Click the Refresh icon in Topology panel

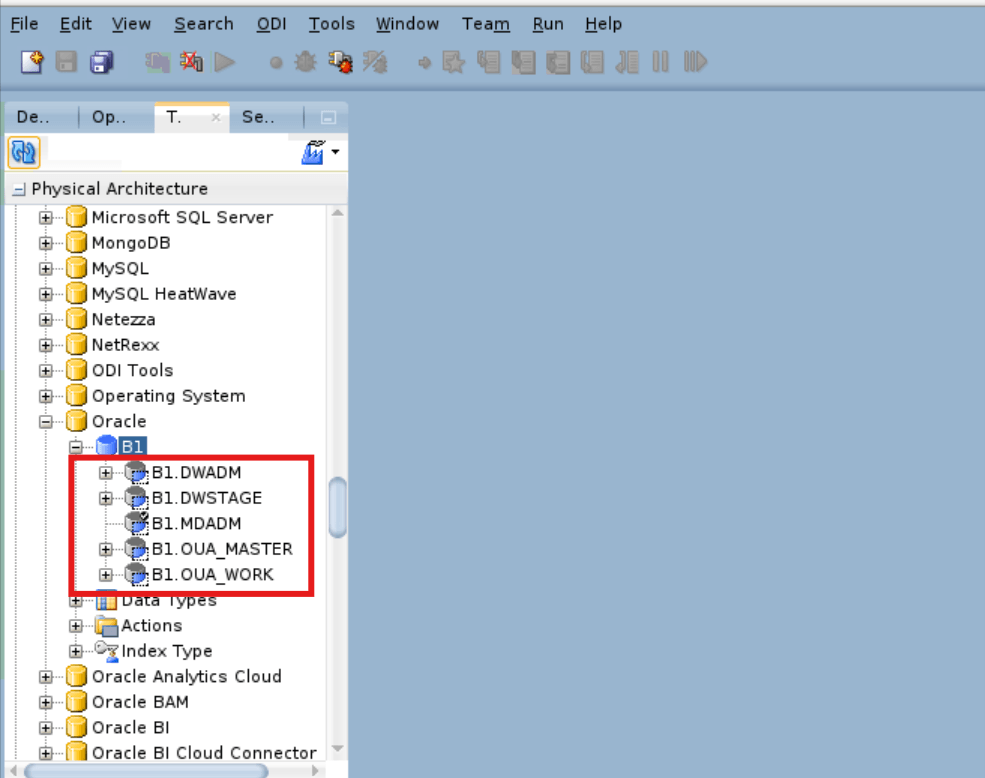coord(24,152)
